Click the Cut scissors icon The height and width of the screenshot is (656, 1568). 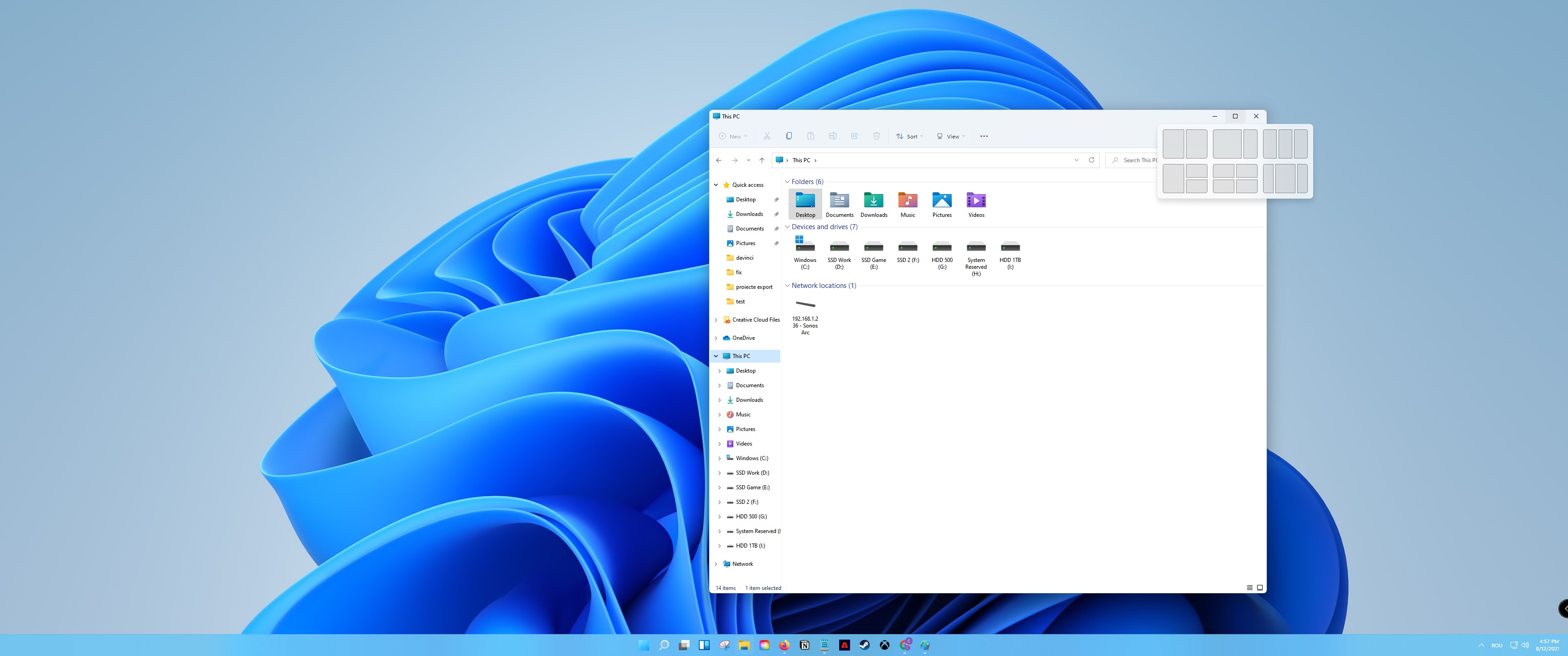click(x=767, y=136)
